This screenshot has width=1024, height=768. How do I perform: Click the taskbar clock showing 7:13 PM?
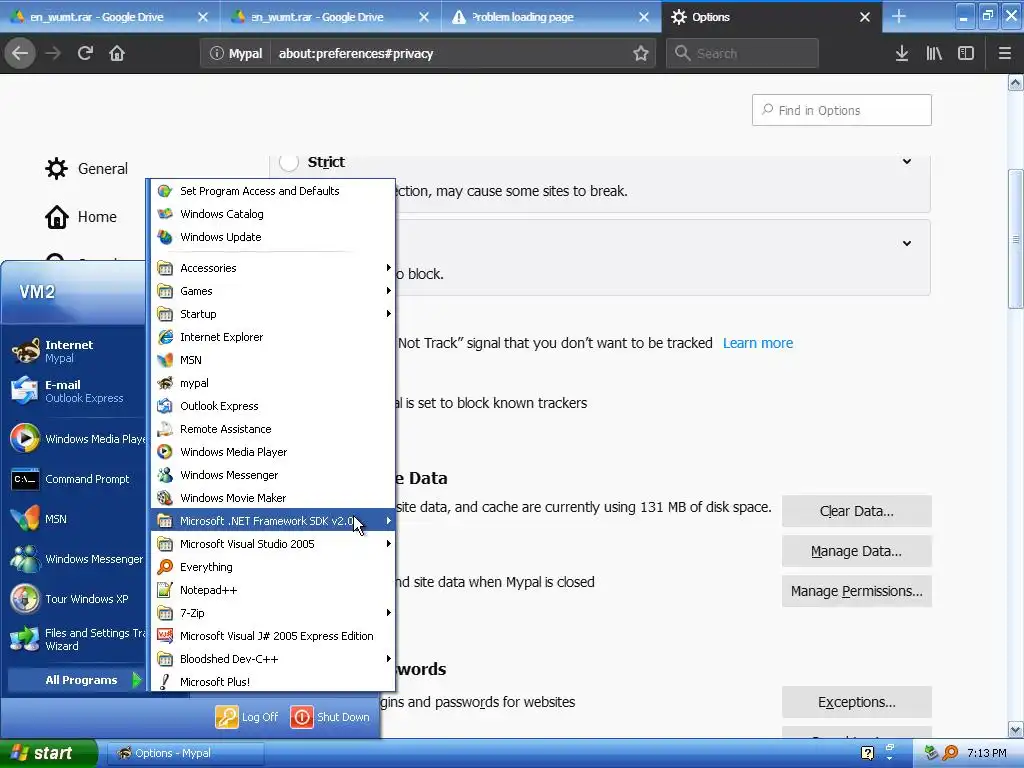[x=986, y=753]
